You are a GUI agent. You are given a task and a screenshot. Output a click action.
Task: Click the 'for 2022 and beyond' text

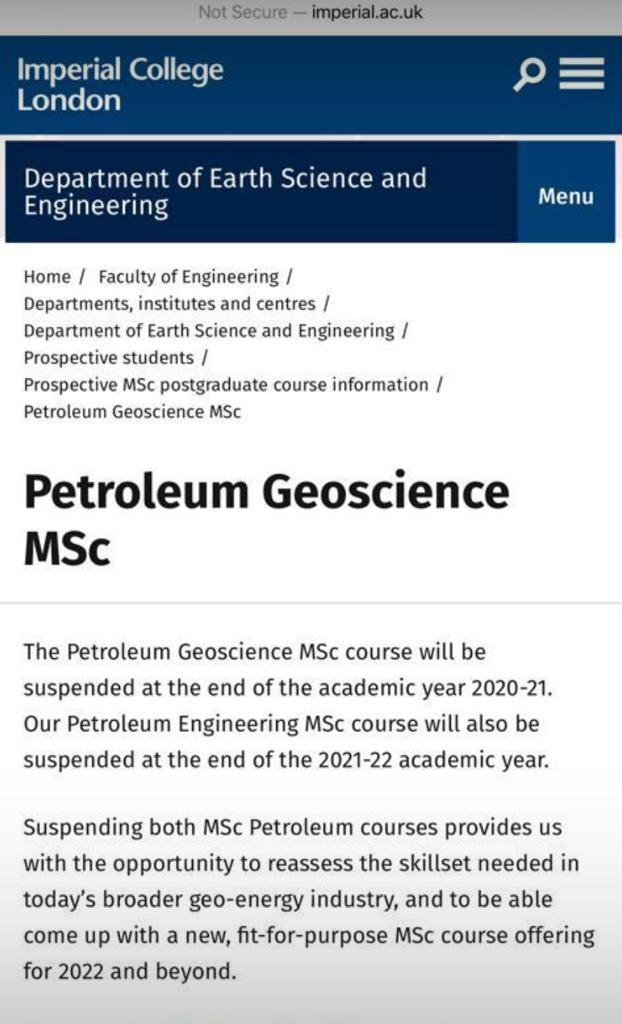(x=130, y=971)
